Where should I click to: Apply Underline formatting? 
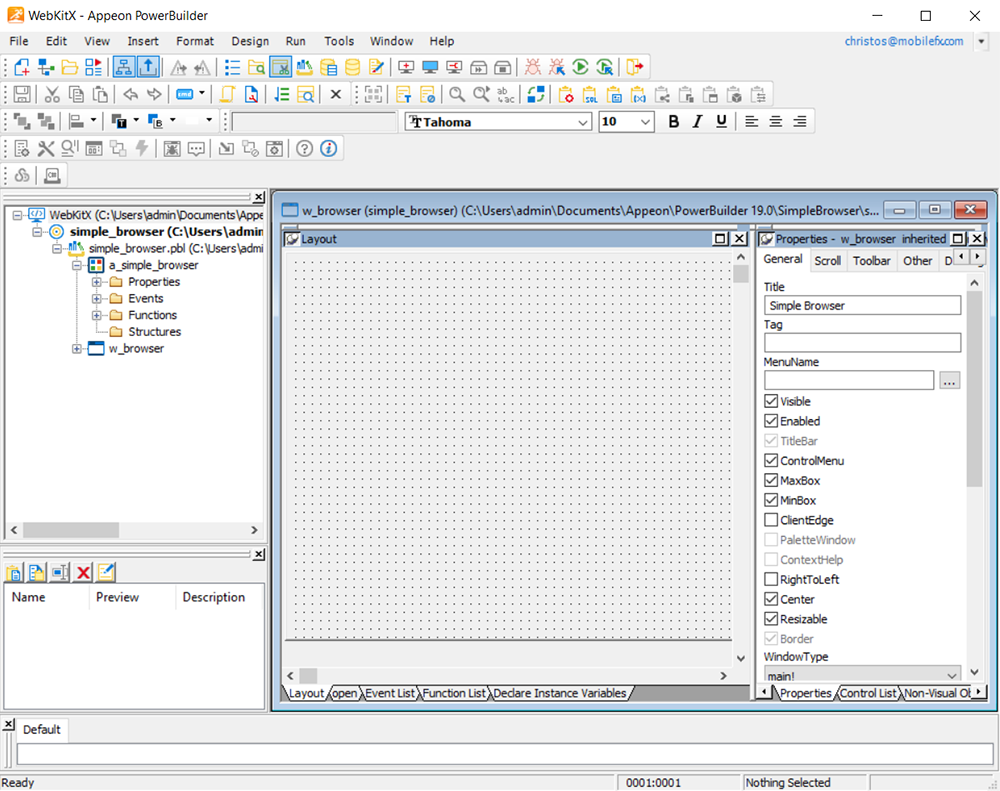[721, 121]
